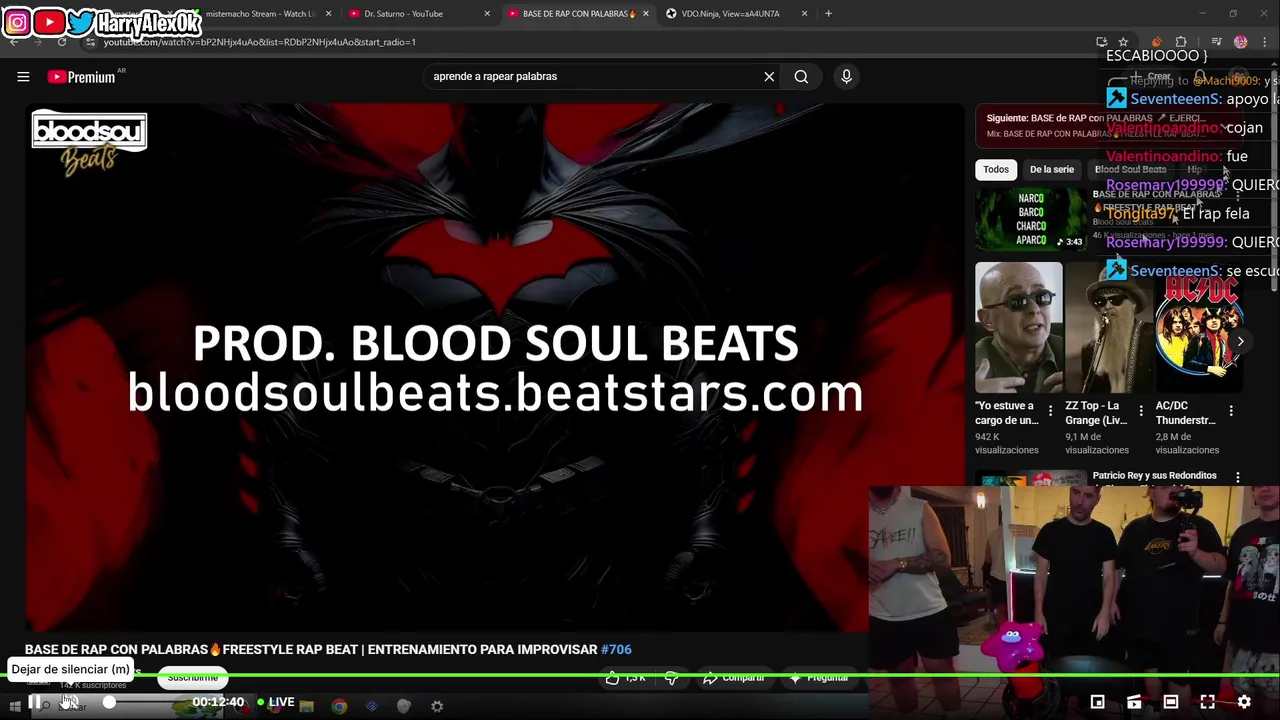The height and width of the screenshot is (720, 1280).
Task: Open the browser three-dot menu
Action: point(1265,42)
